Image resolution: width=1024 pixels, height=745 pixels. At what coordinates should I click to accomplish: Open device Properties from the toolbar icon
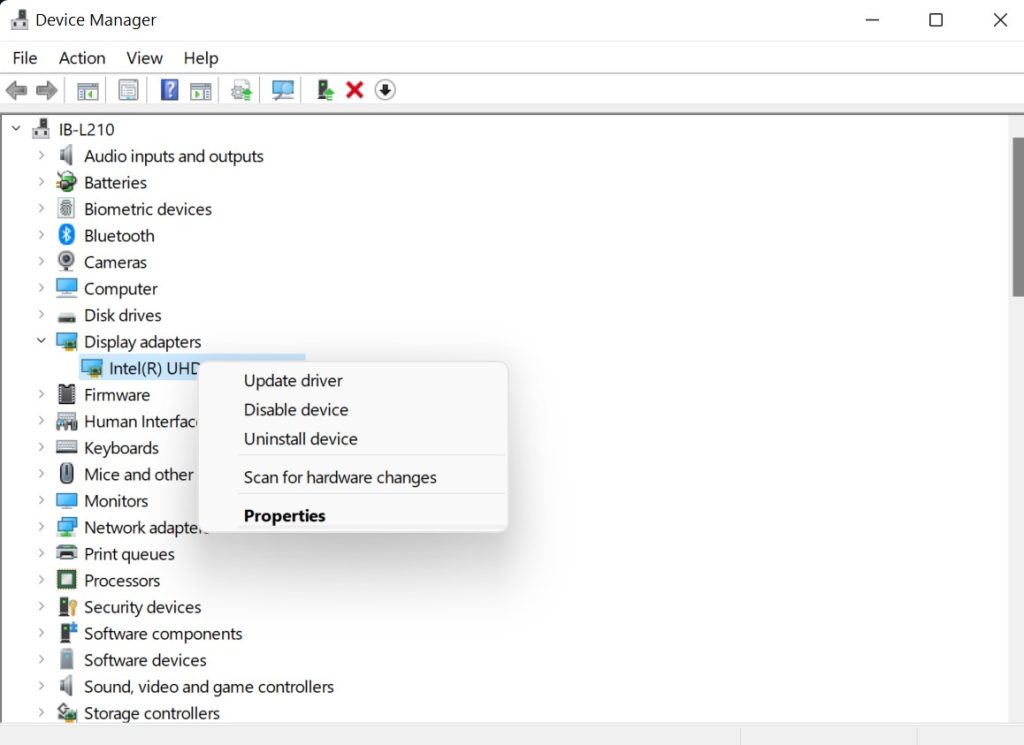click(129, 89)
